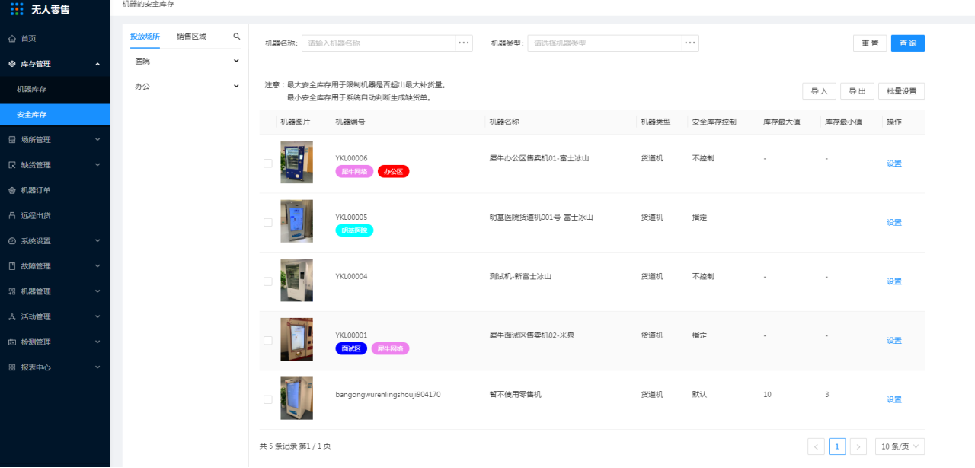Expand the 活动管理 menu chevron
Image resolution: width=975 pixels, height=468 pixels.
tap(98, 316)
